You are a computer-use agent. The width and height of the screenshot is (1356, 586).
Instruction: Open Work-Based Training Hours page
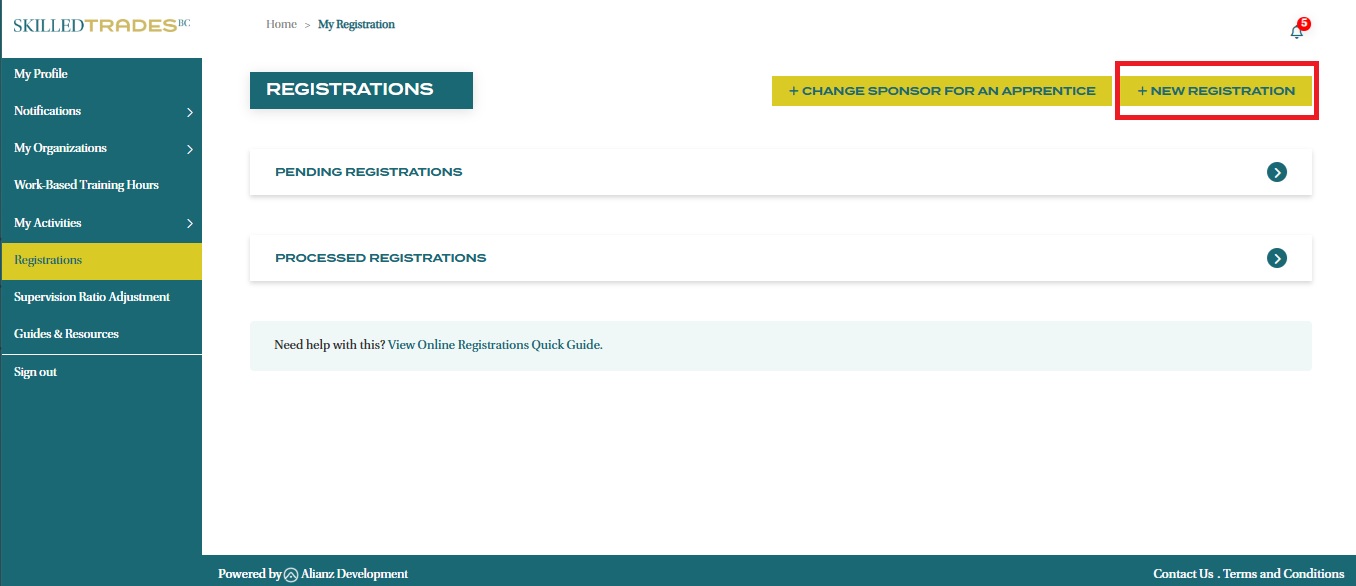(86, 185)
